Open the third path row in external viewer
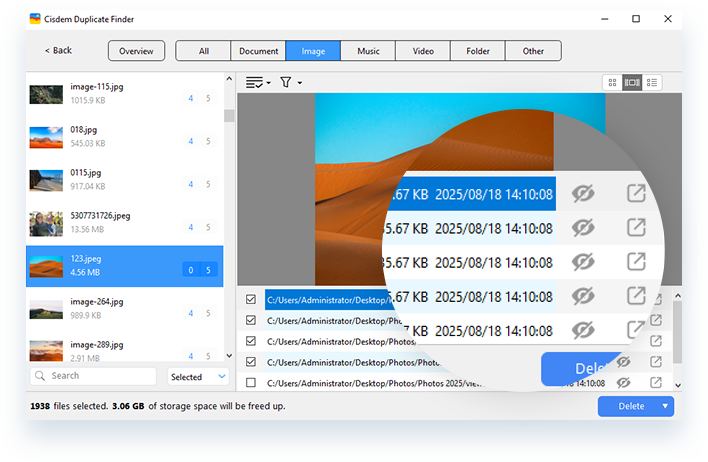Screen dimensions: 708x462 656,341
